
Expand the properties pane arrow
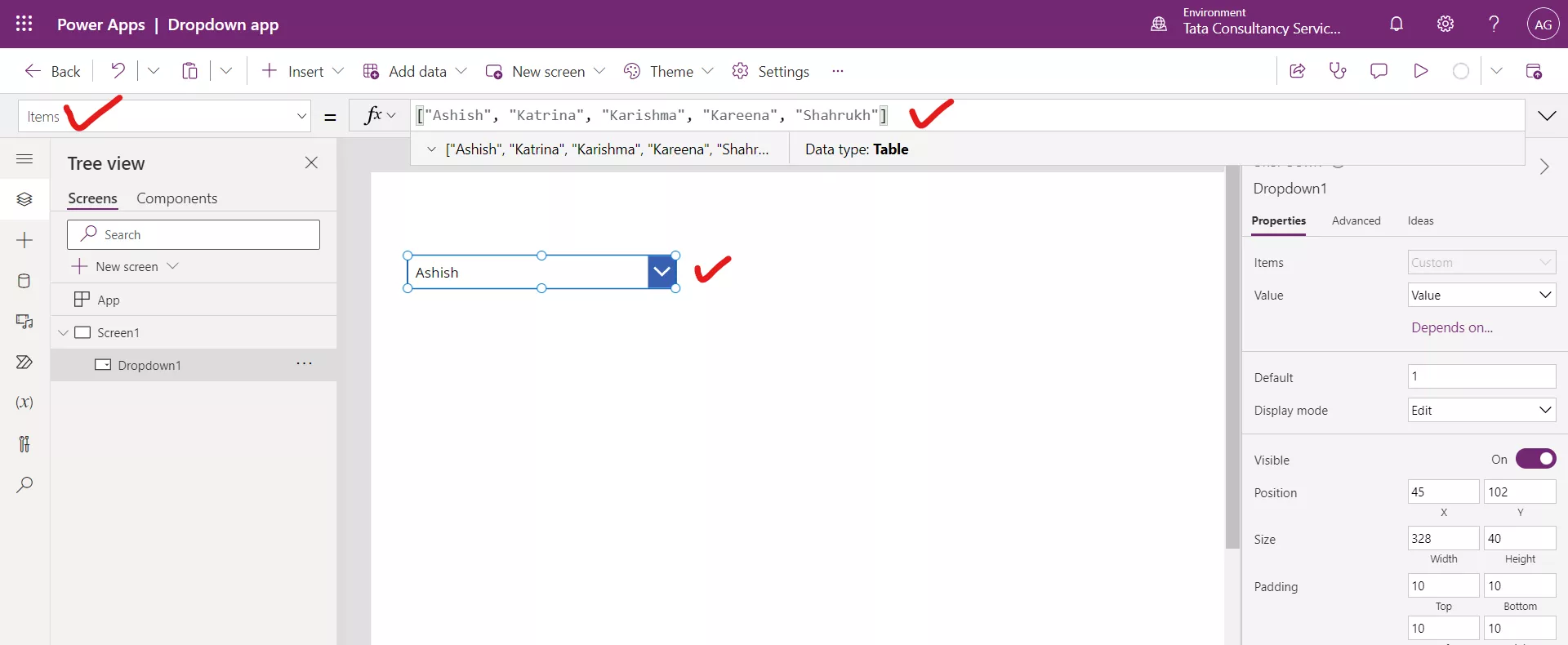point(1543,167)
